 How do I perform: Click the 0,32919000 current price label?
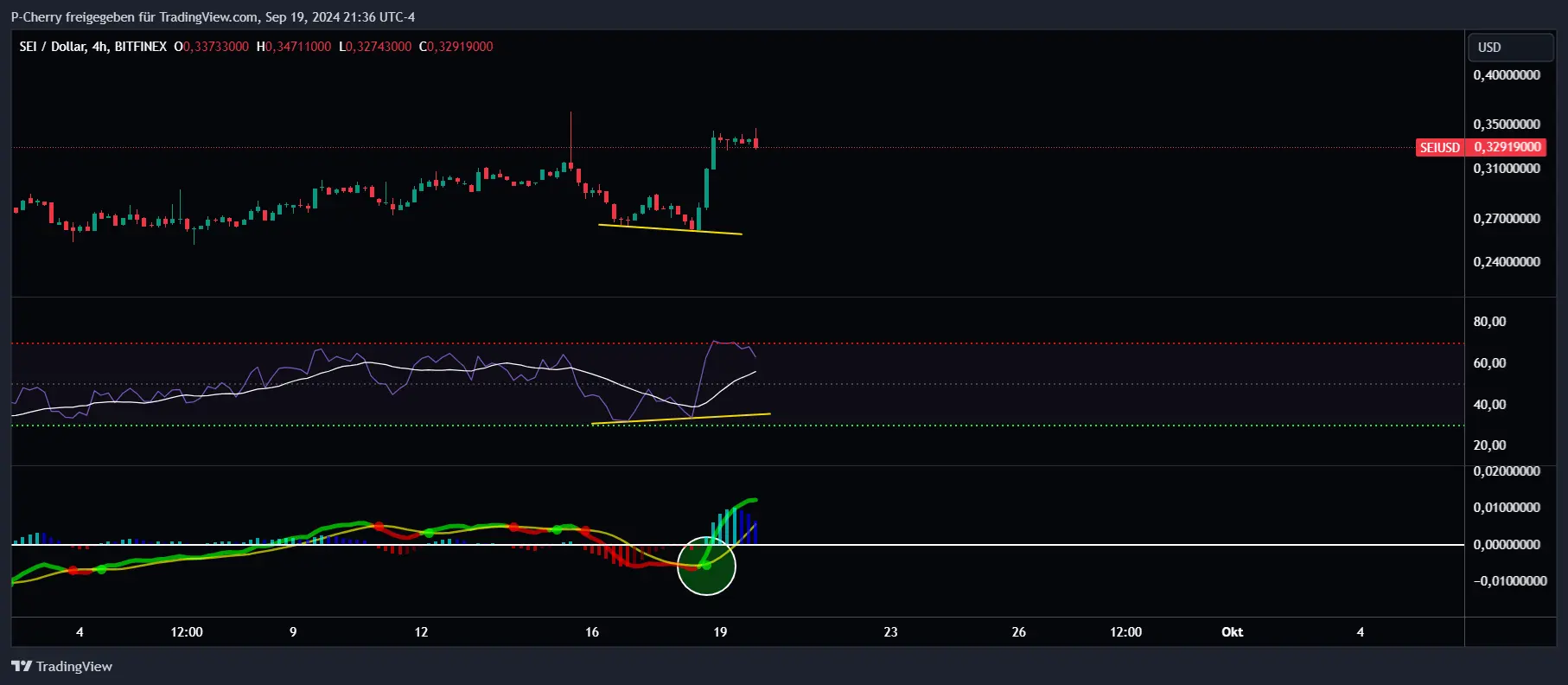[x=1507, y=147]
